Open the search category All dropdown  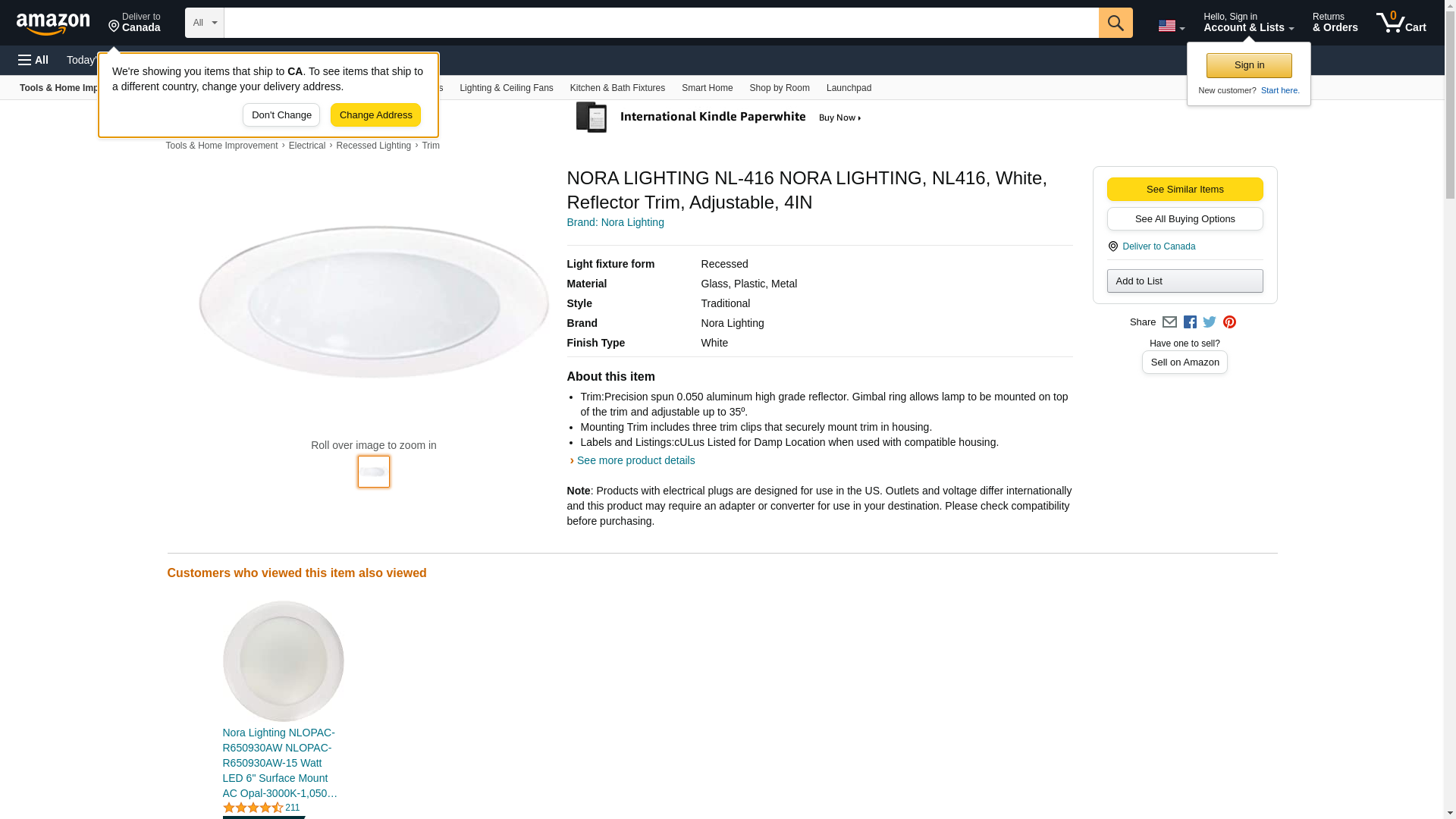coord(205,23)
